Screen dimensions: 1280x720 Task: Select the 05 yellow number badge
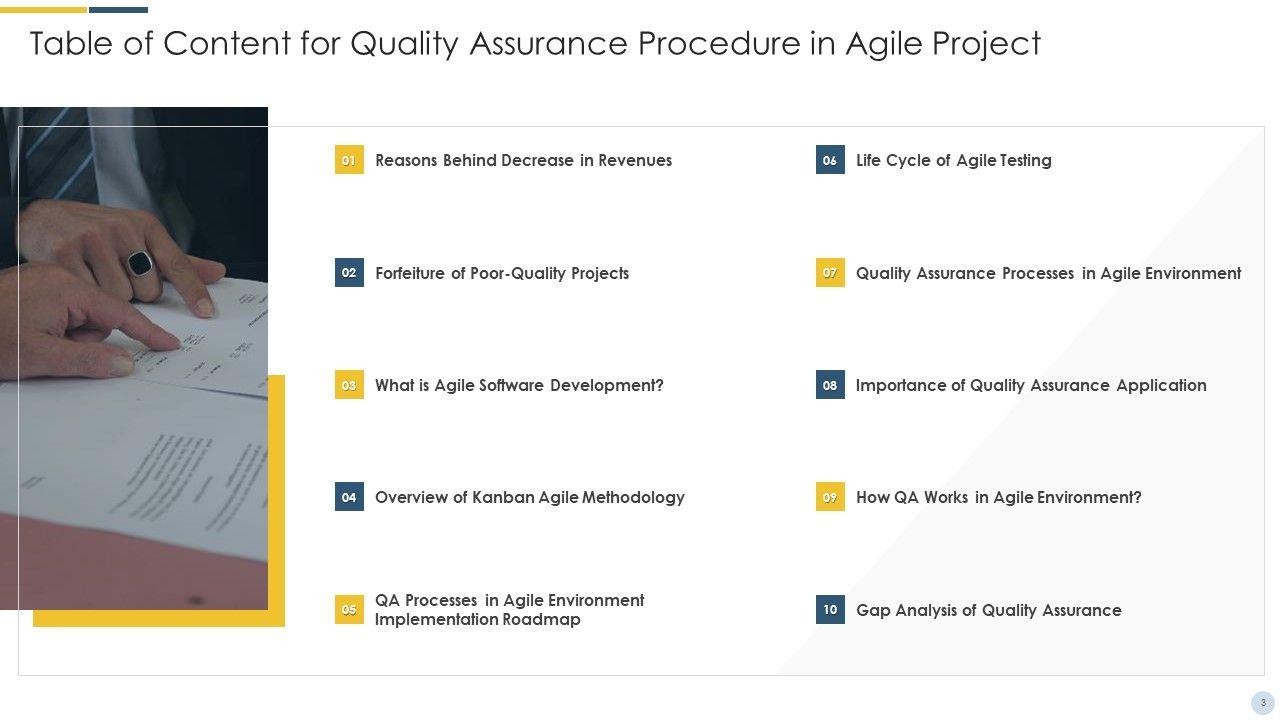tap(349, 610)
